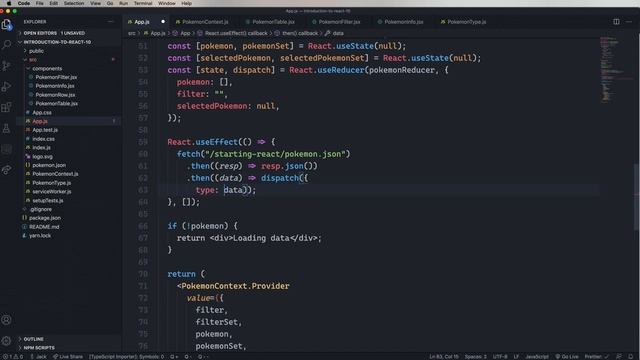Click the Go Live status bar button
The image size is (640, 360).
pos(567,357)
